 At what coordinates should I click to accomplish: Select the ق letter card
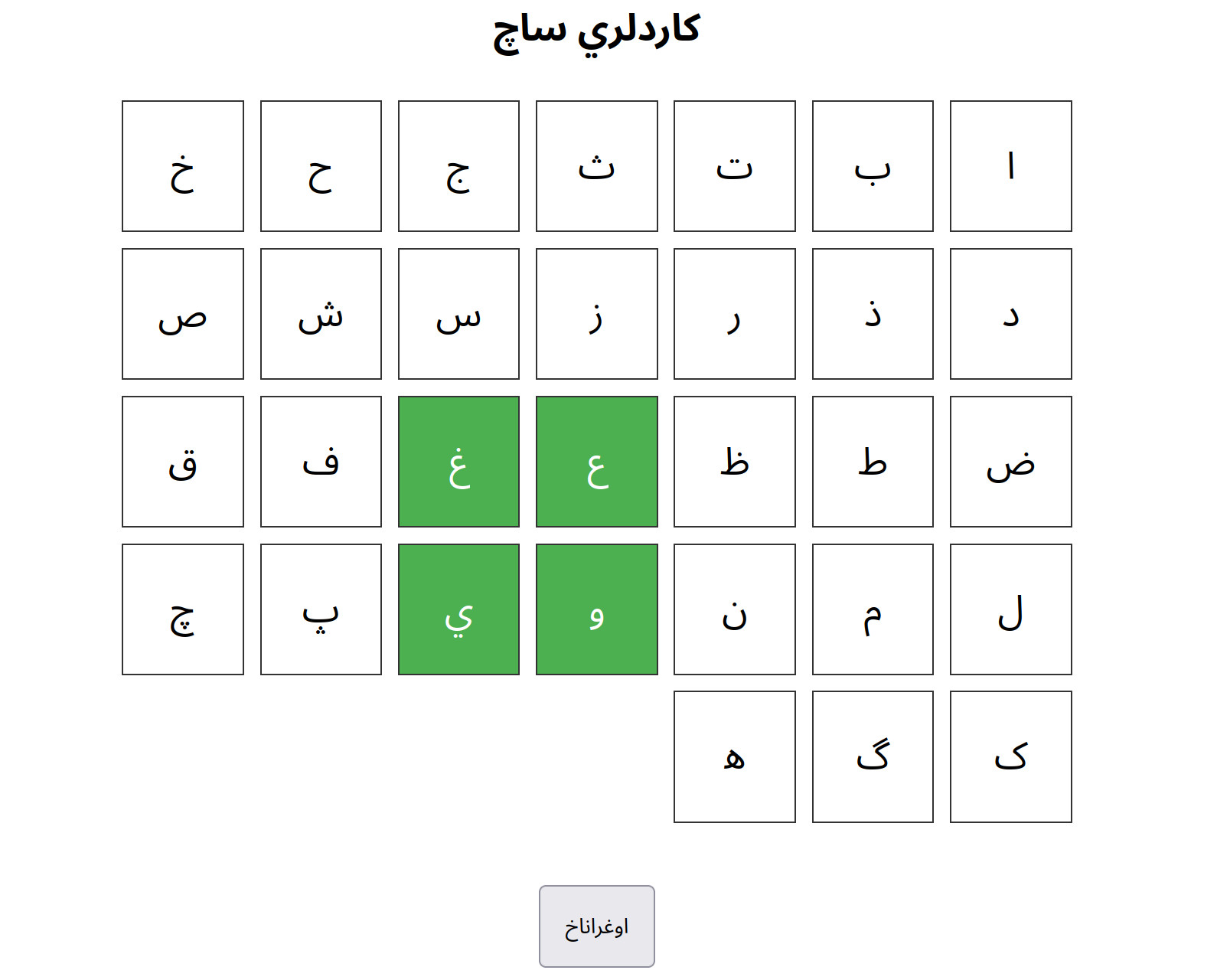point(183,462)
